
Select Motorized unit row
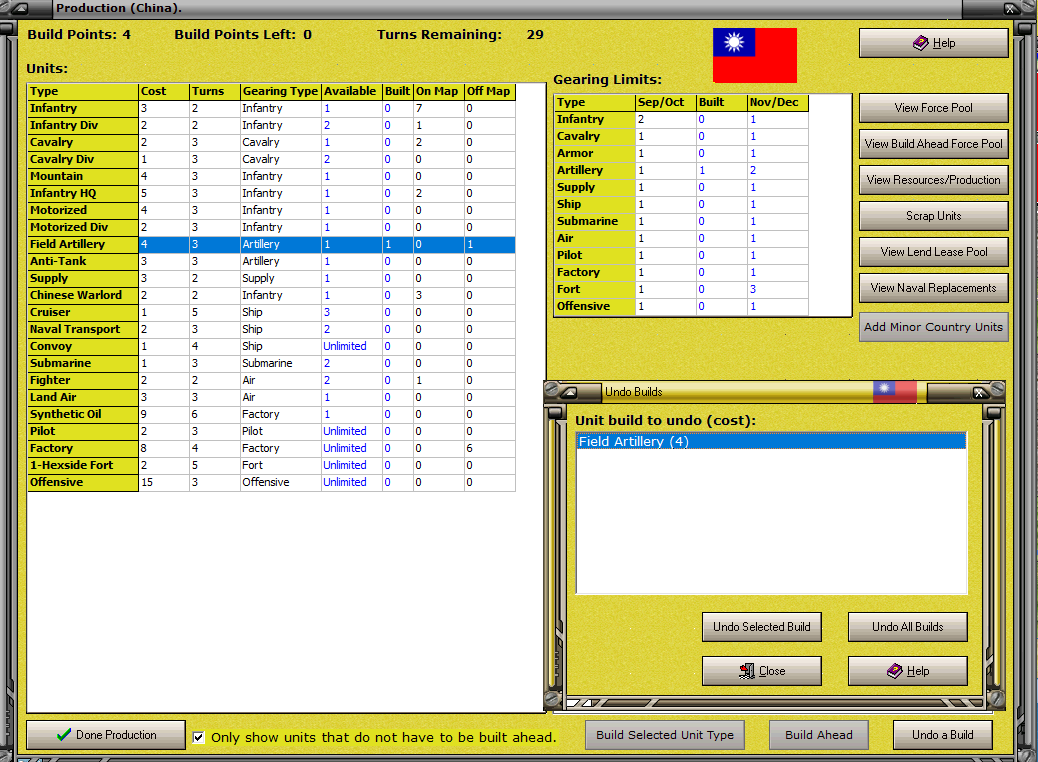point(271,210)
